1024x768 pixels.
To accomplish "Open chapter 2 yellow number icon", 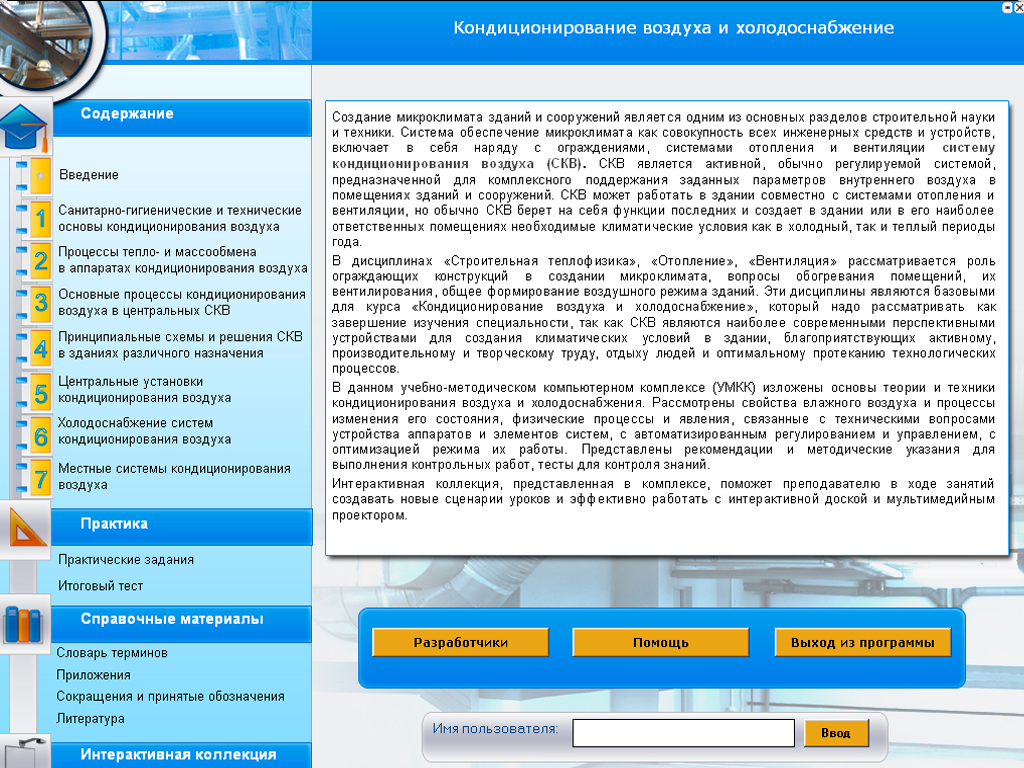I will [x=40, y=261].
